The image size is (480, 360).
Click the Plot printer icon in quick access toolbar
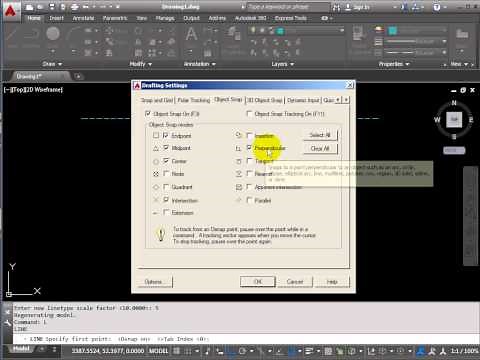[x=75, y=7]
